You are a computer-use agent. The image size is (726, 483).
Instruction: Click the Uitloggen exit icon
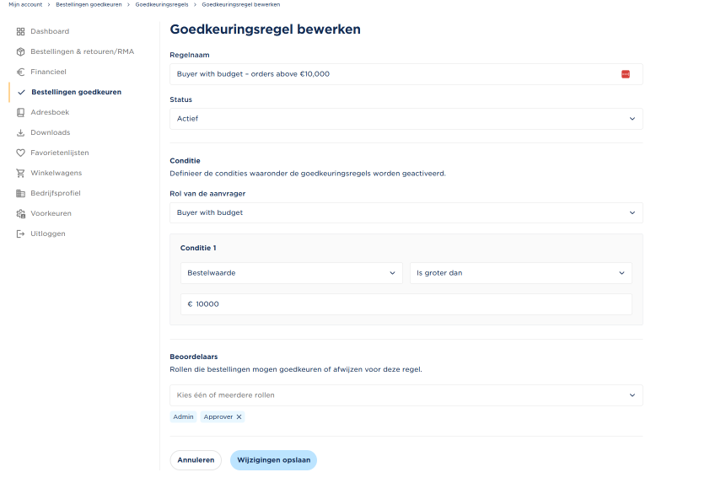tap(20, 234)
